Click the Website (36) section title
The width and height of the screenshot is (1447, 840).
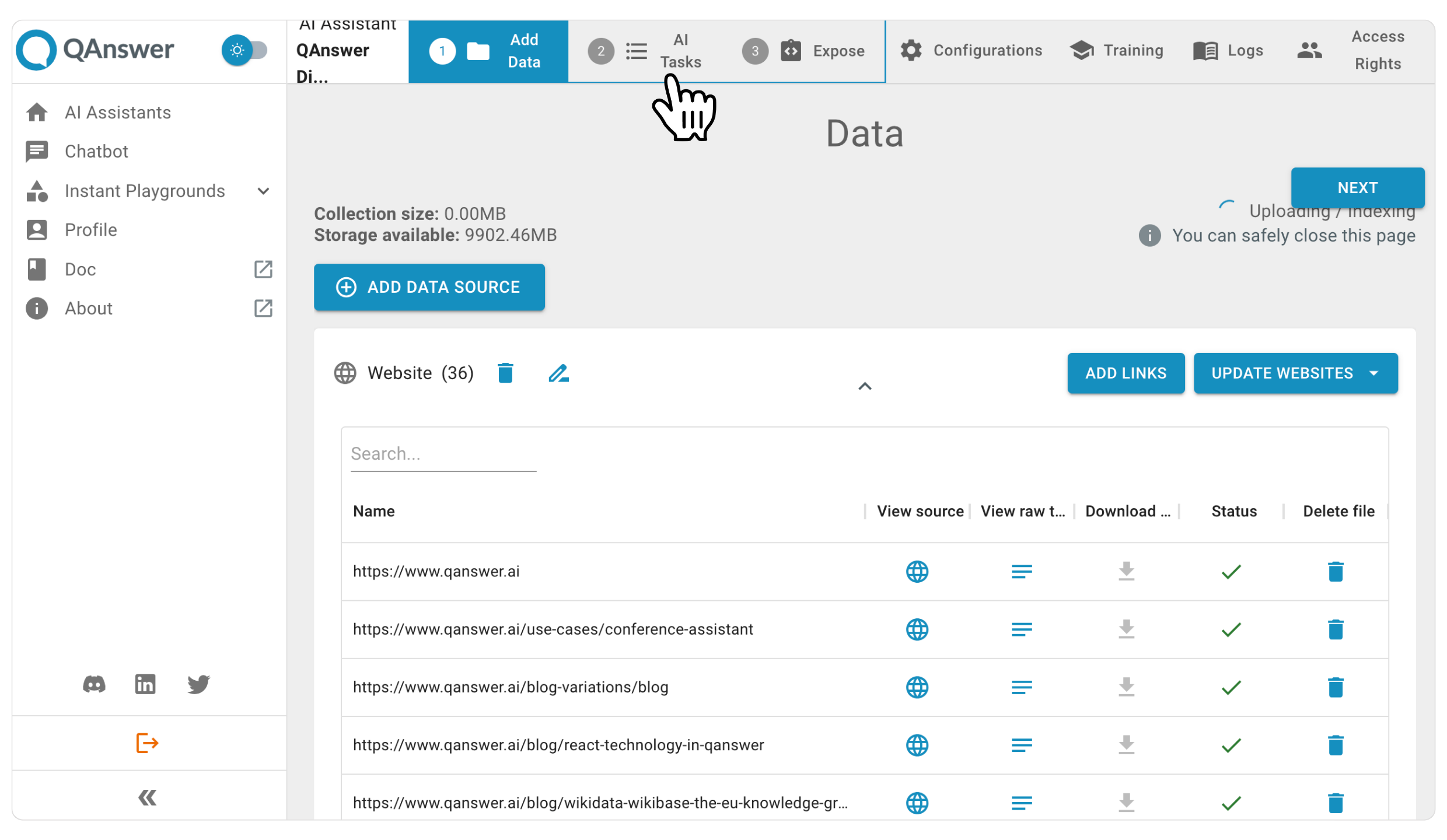(x=420, y=373)
